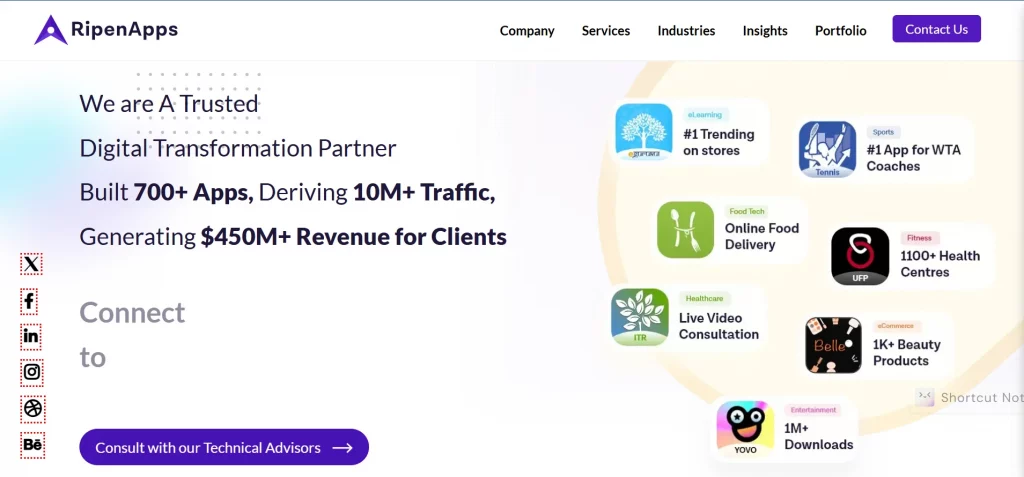This screenshot has width=1024, height=477.
Task: Click the UFP fitness app icon
Action: click(x=859, y=256)
